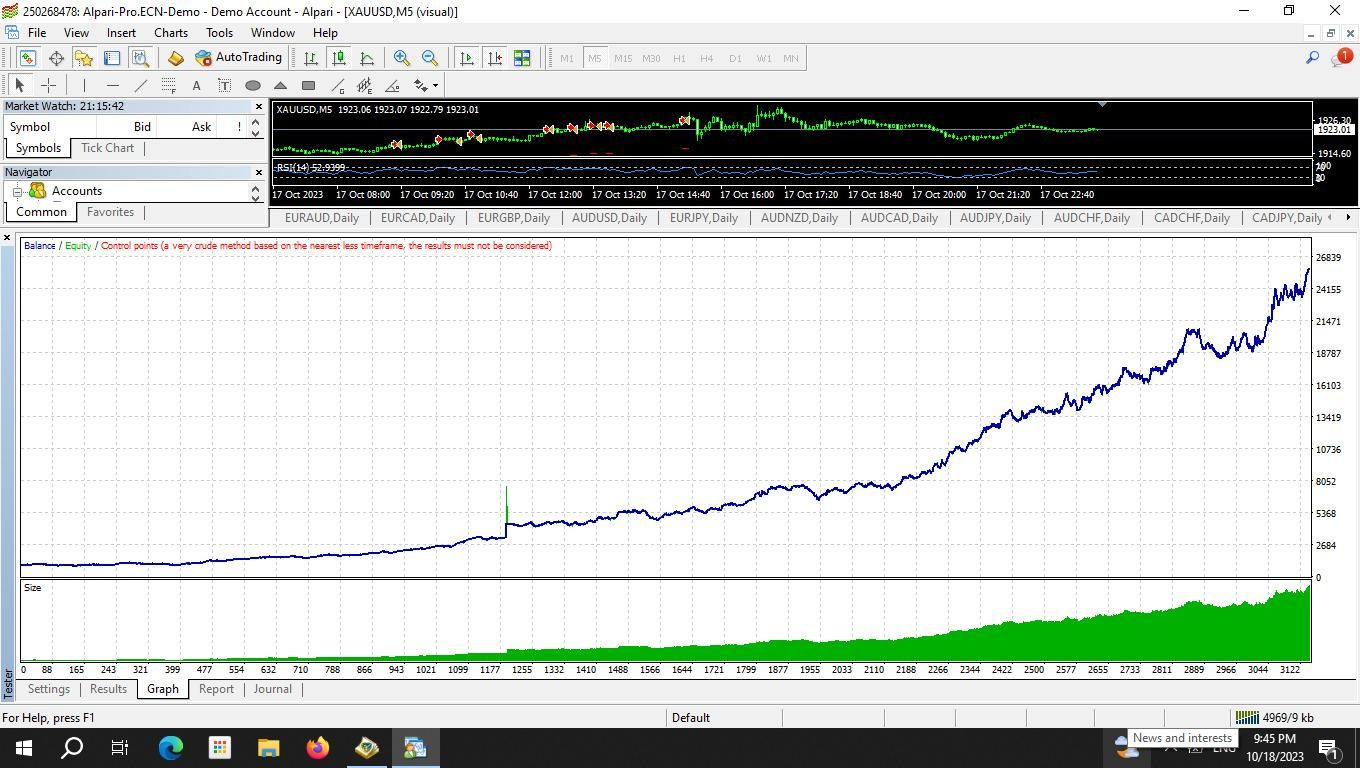The width and height of the screenshot is (1360, 768).
Task: Open the File menu
Action: pyautogui.click(x=37, y=33)
